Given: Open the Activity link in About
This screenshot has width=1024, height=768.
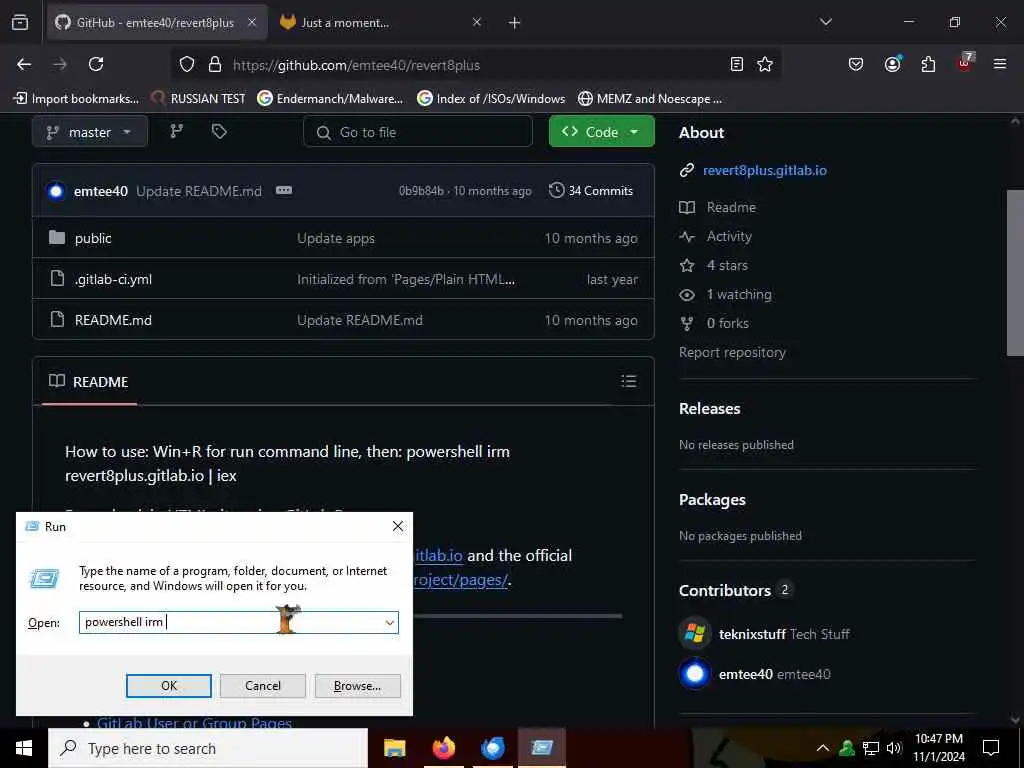Looking at the screenshot, I should [729, 236].
